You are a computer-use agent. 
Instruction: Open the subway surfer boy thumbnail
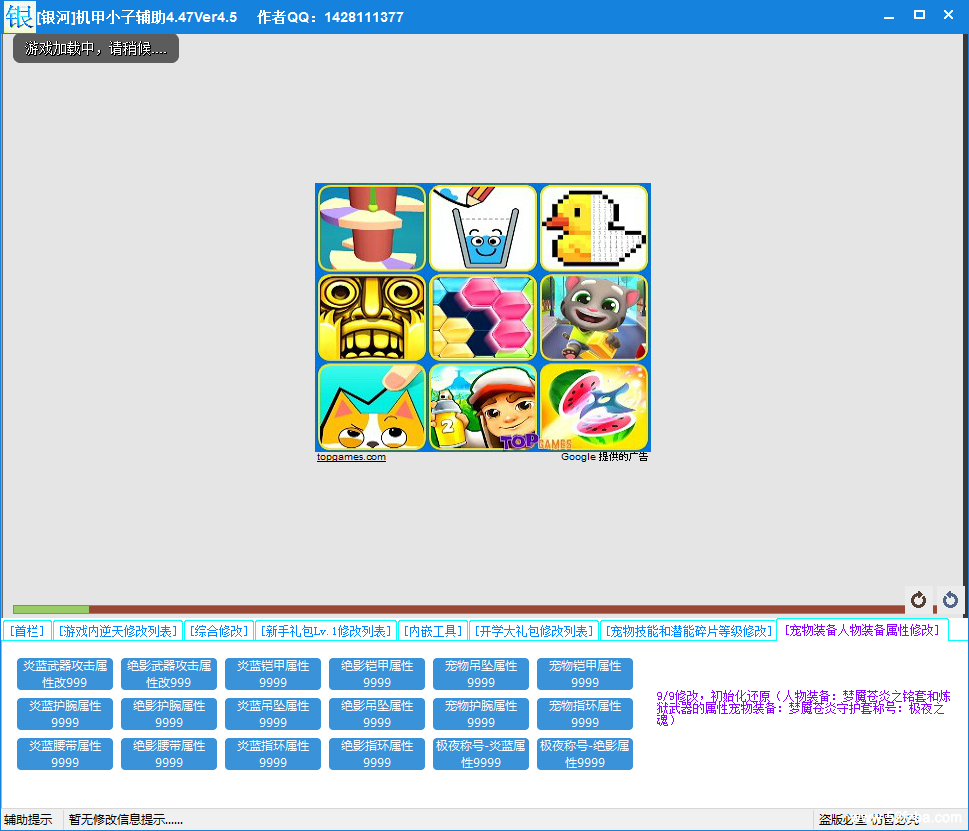(483, 407)
